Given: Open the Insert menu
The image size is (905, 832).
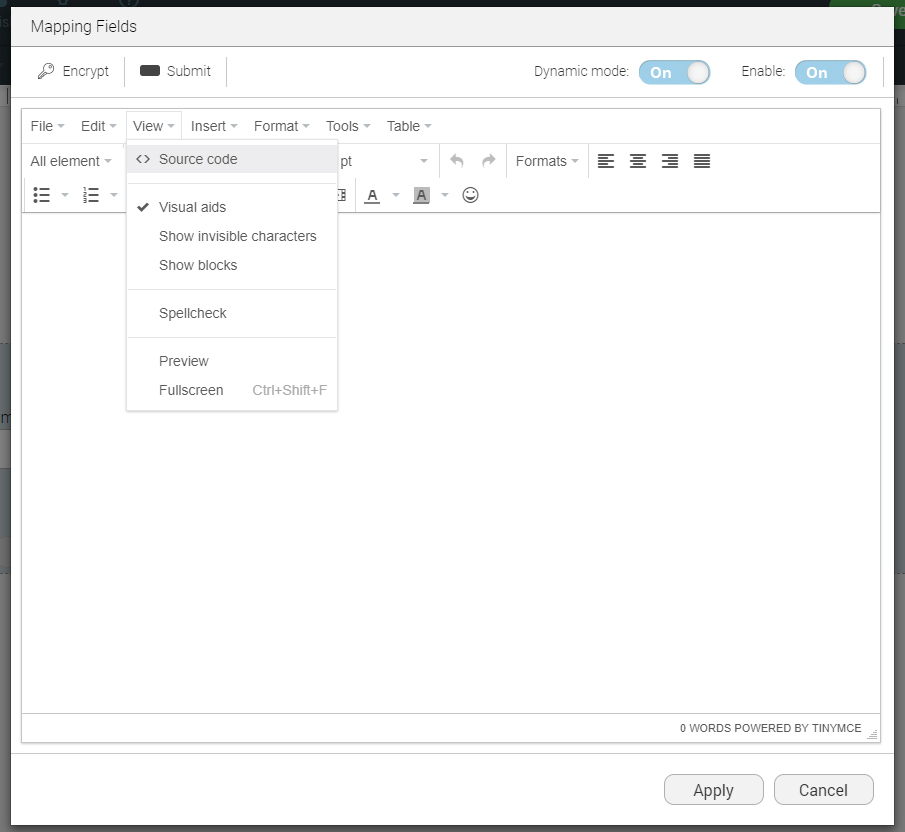Looking at the screenshot, I should 208,126.
